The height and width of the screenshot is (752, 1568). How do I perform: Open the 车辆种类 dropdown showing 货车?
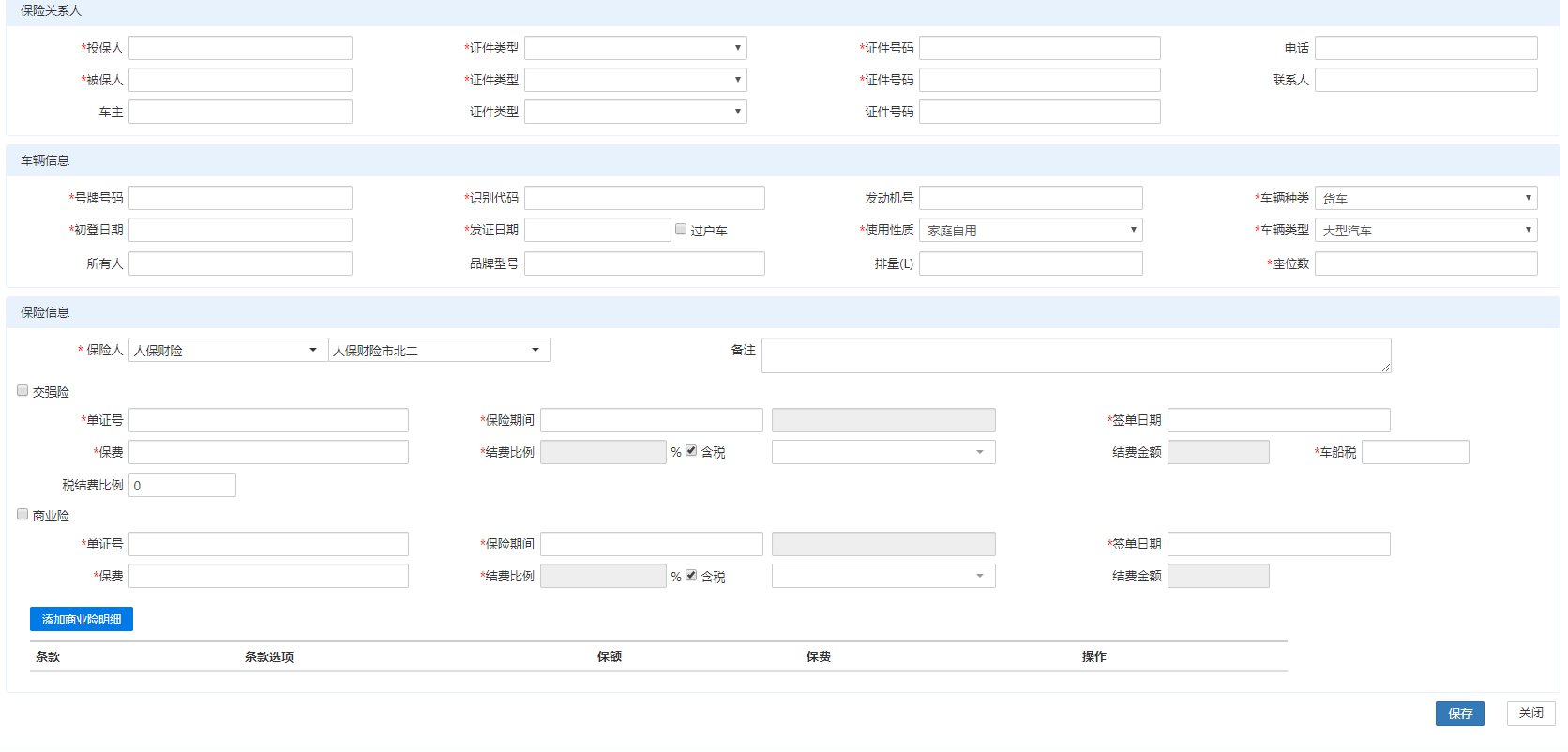pos(1426,198)
